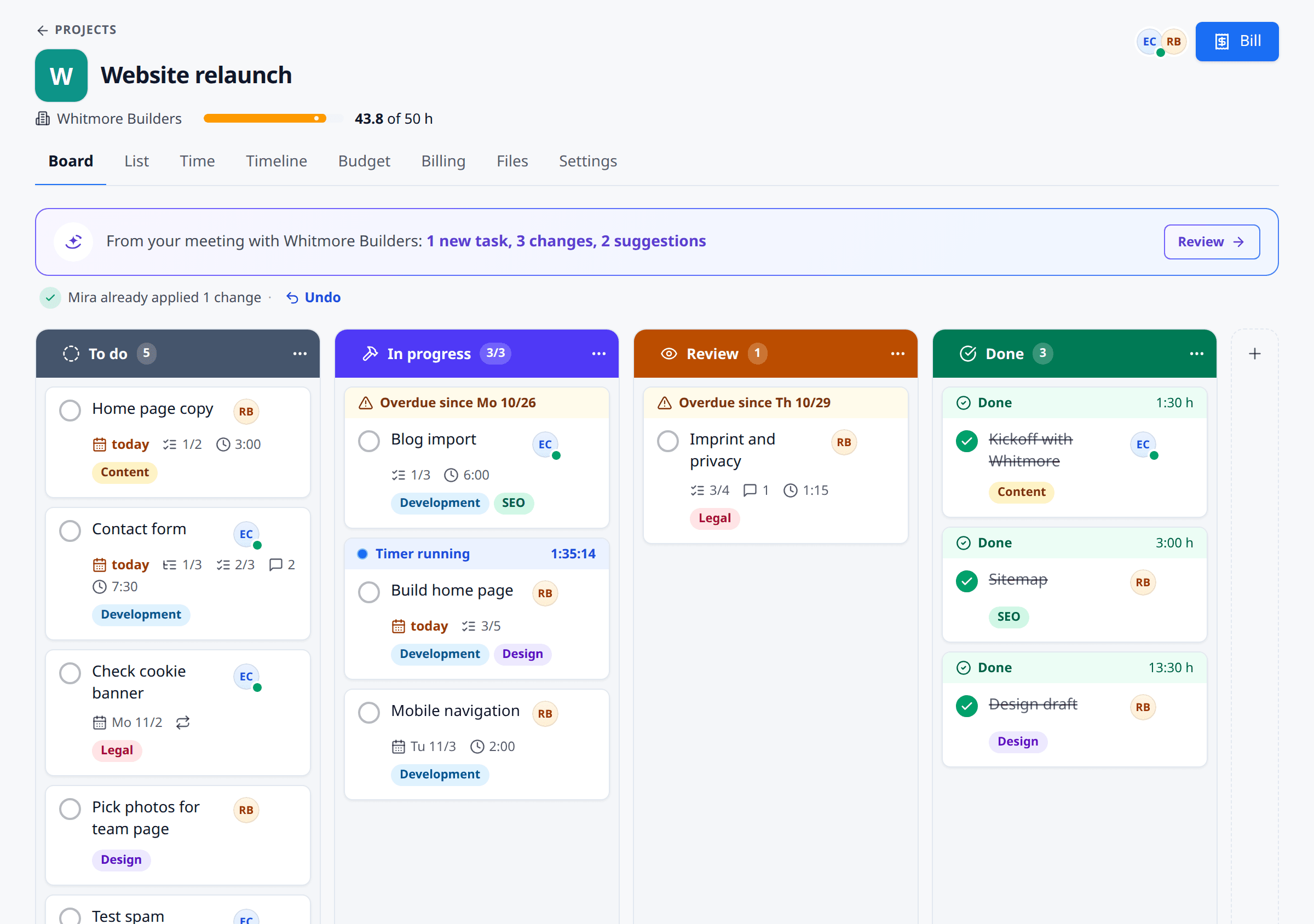Switch to the Timeline tab
1314x924 pixels.
276,161
